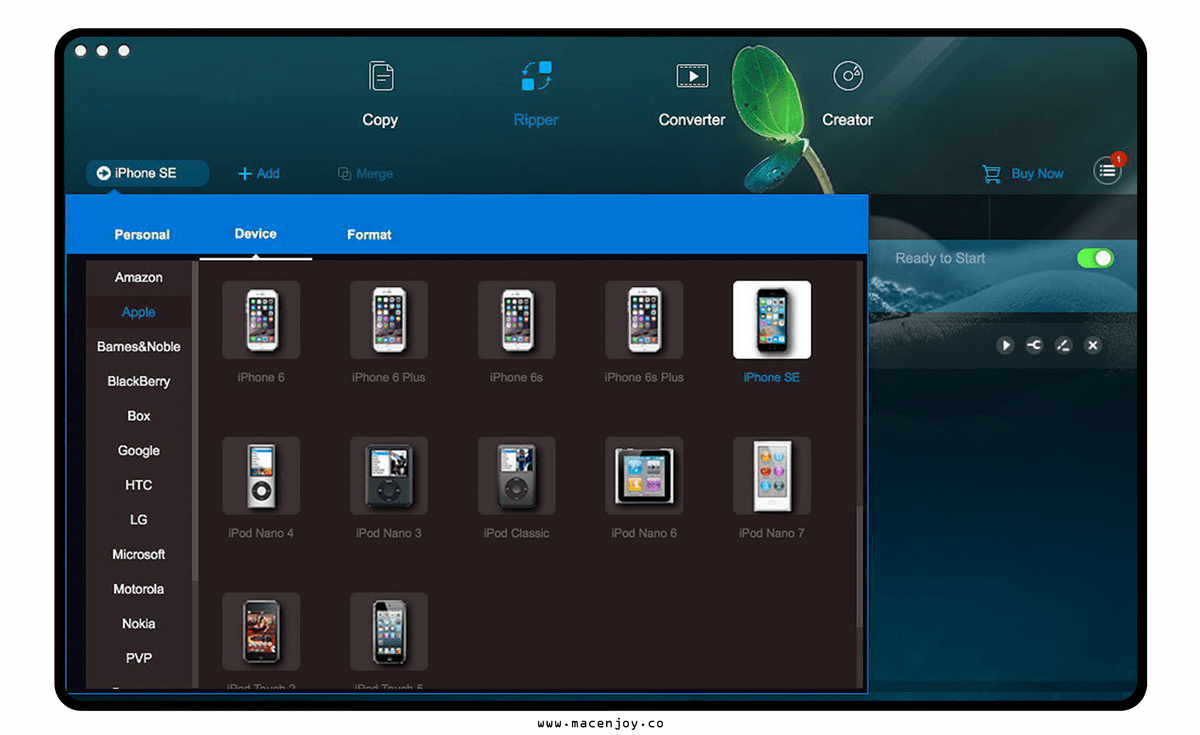Select Box in the brand list
Image resolution: width=1200 pixels, height=735 pixels.
(139, 416)
